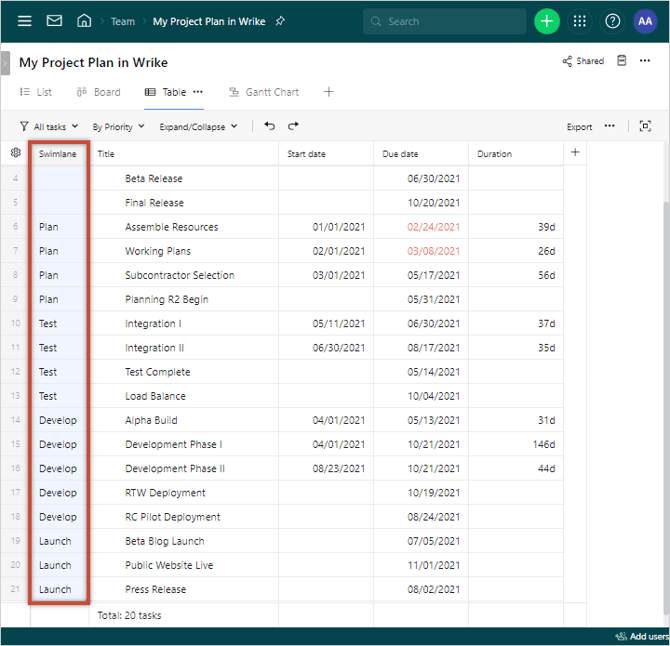670x646 pixels.
Task: Toggle fullscreen view icon
Action: tap(645, 126)
